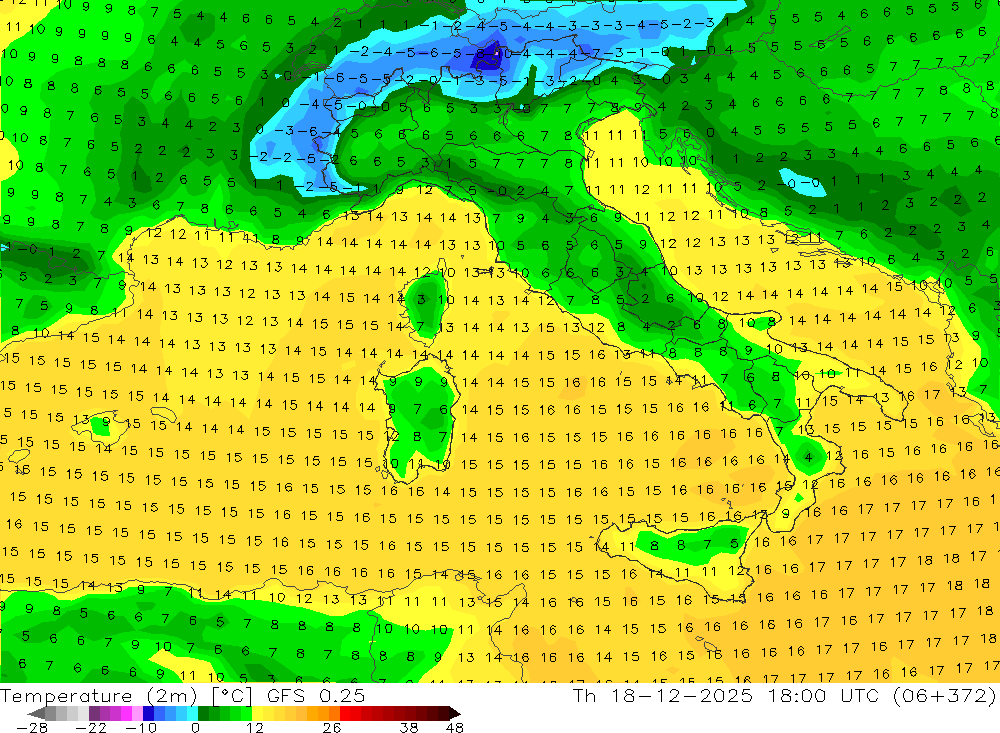Click the 'Temperature (2m)' title text
Screen dimensions: 1000x733
(x=99, y=696)
